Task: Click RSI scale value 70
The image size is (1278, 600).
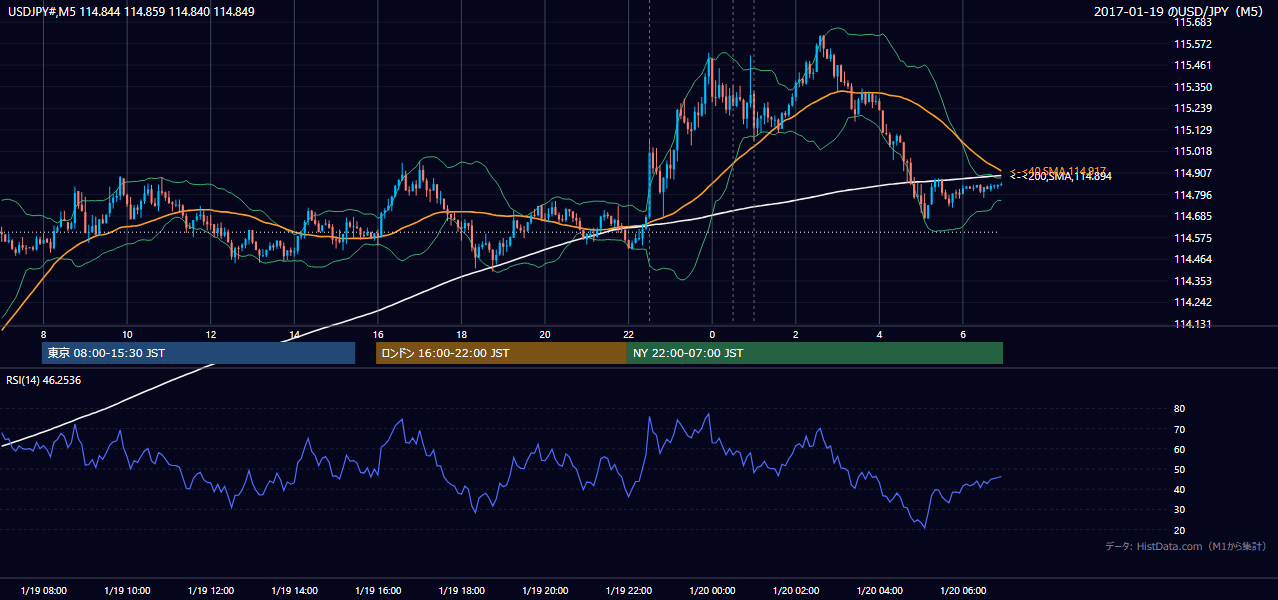Action: 1179,429
